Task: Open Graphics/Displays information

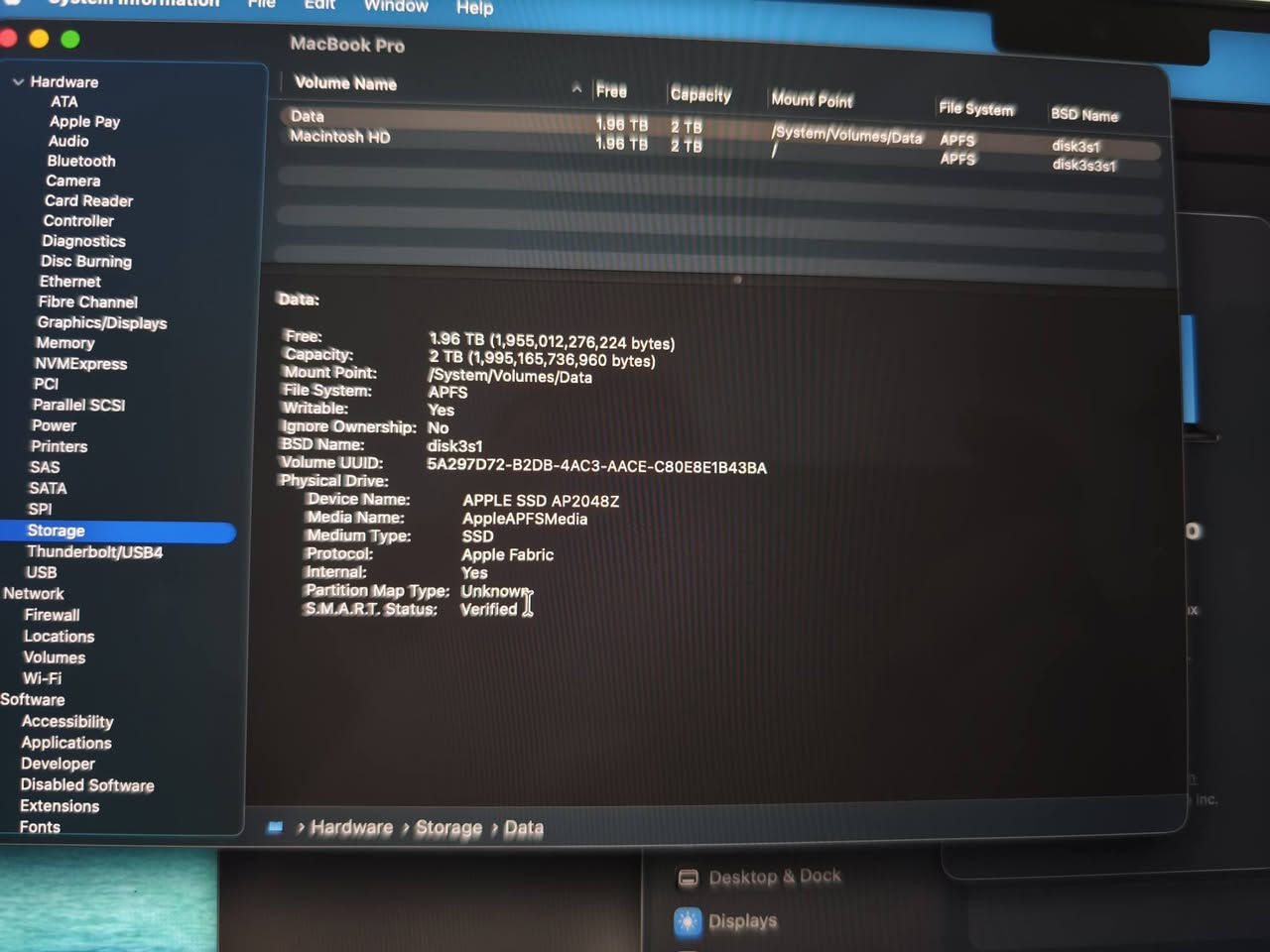Action: point(101,322)
